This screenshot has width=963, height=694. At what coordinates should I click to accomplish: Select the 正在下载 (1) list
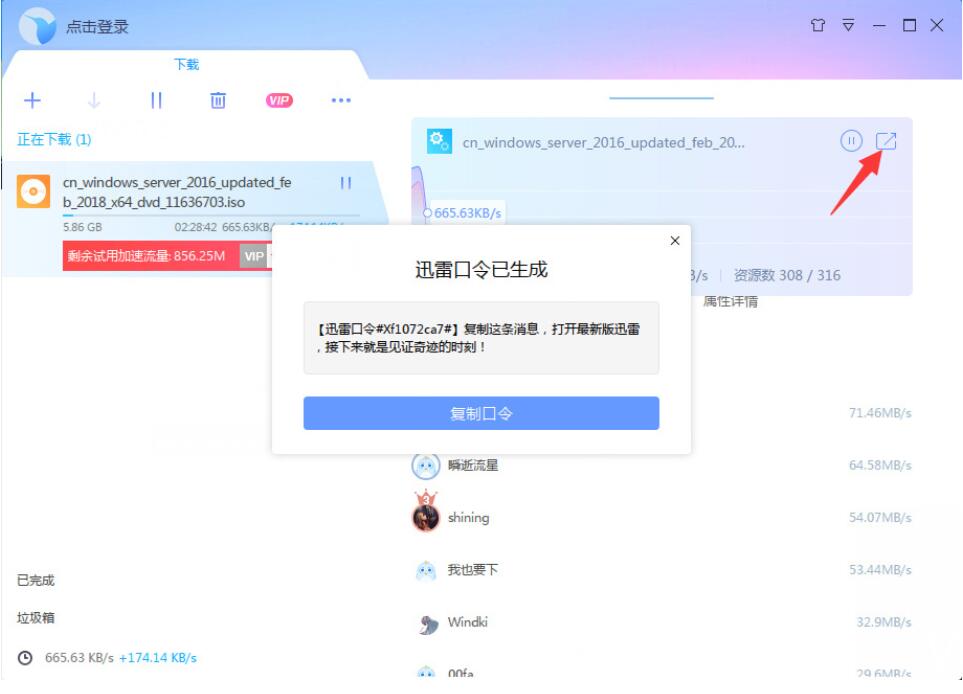[x=54, y=139]
